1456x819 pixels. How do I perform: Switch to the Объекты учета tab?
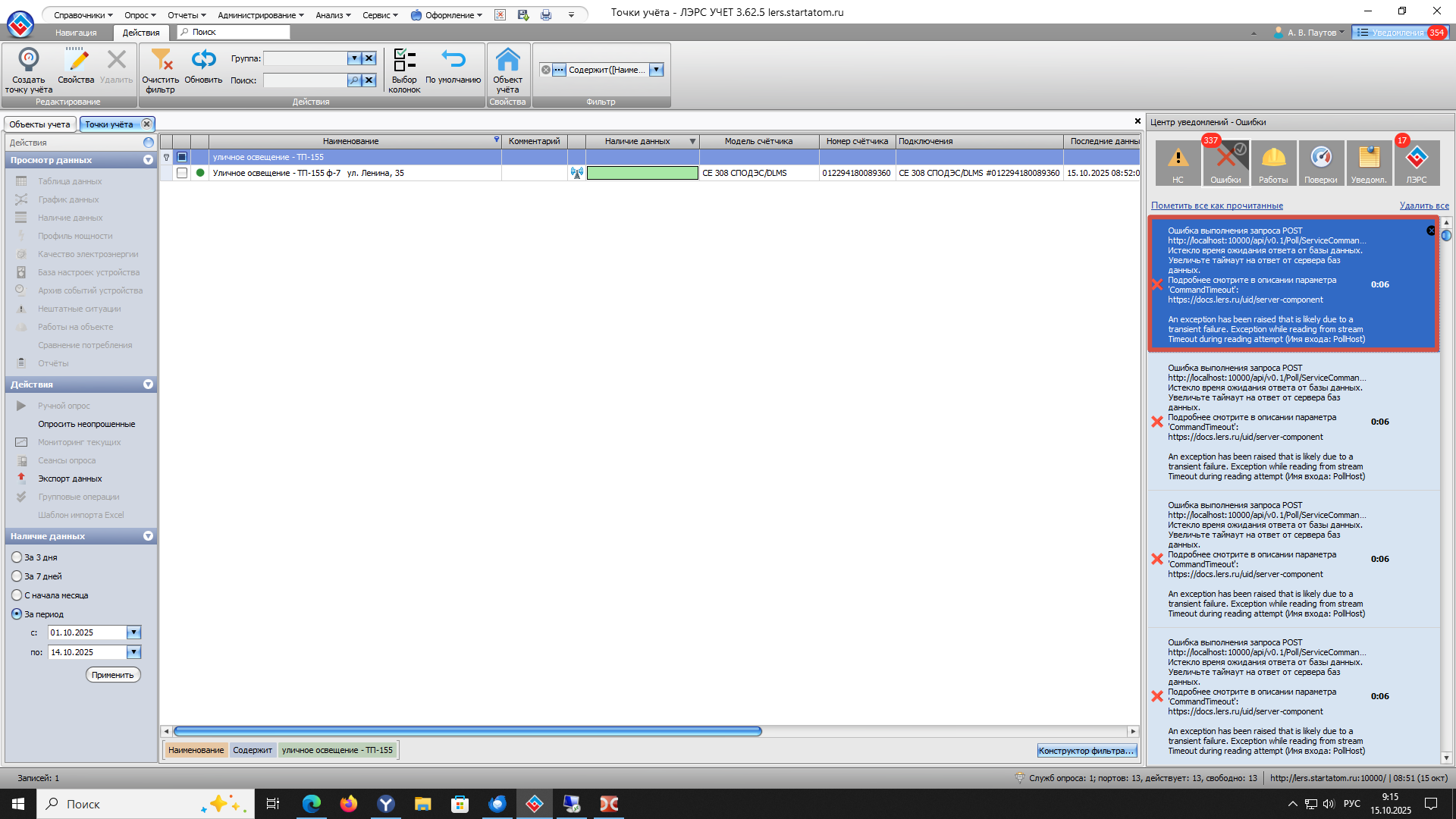pos(39,124)
